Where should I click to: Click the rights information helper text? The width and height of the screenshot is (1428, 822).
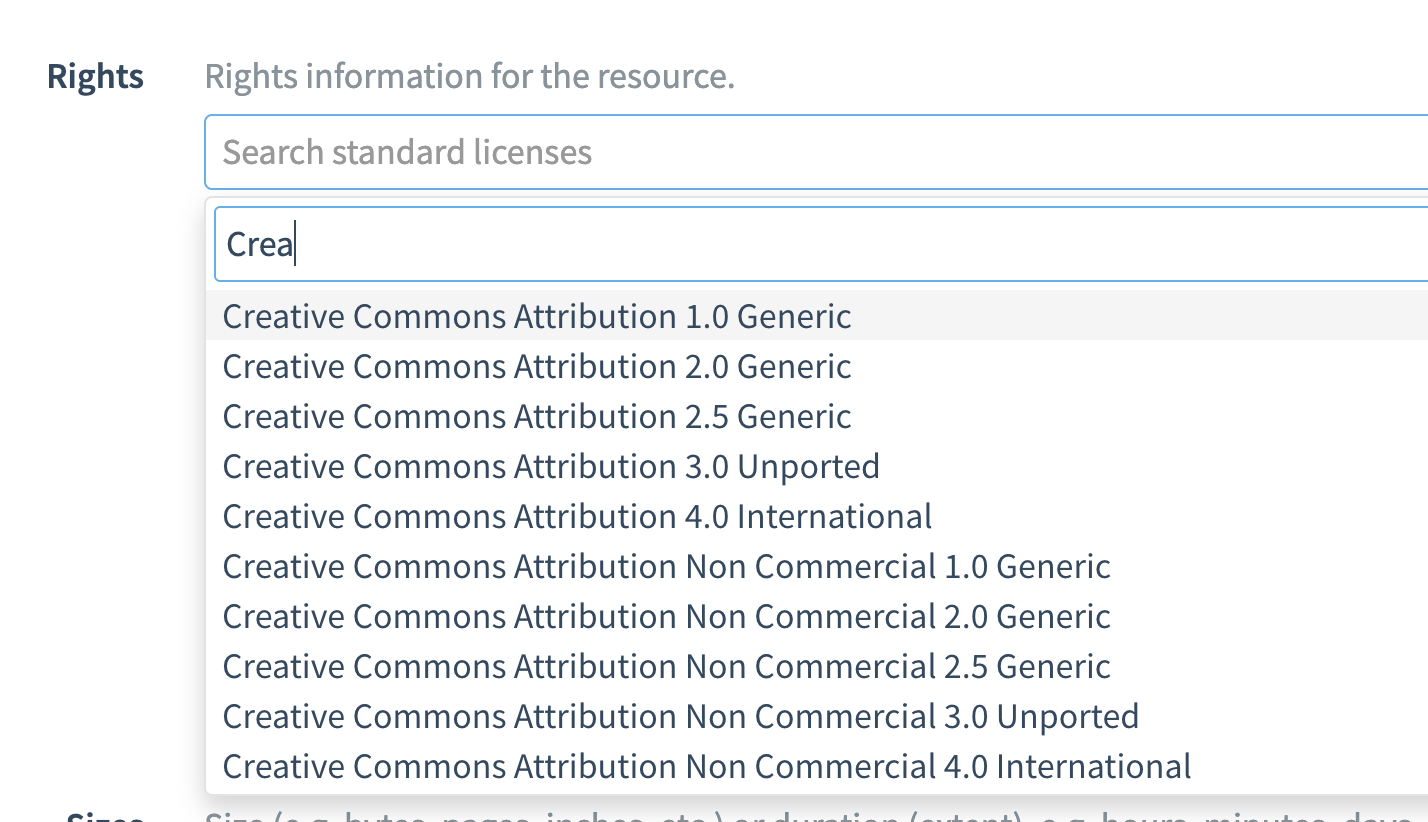(x=469, y=75)
